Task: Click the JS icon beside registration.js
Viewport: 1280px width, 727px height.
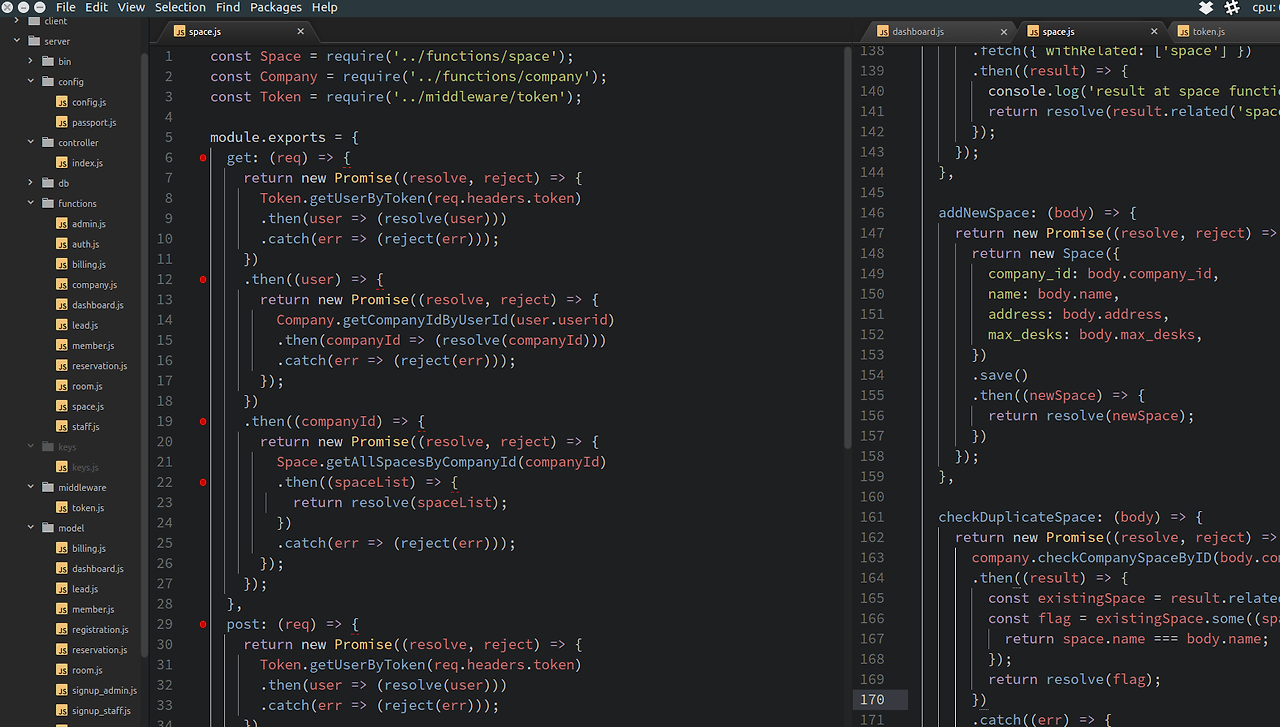Action: click(x=62, y=630)
